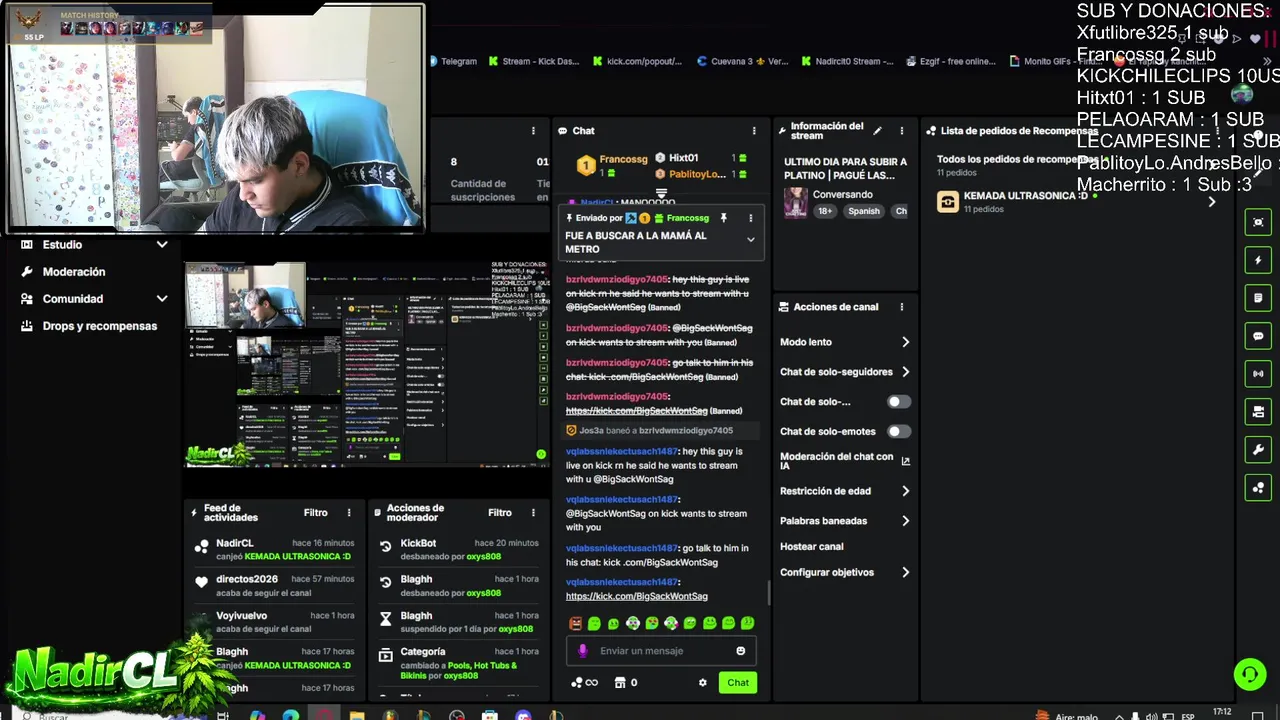Toggle the broadcast signal widget in sidebar
The height and width of the screenshot is (720, 1280).
coord(1258,374)
